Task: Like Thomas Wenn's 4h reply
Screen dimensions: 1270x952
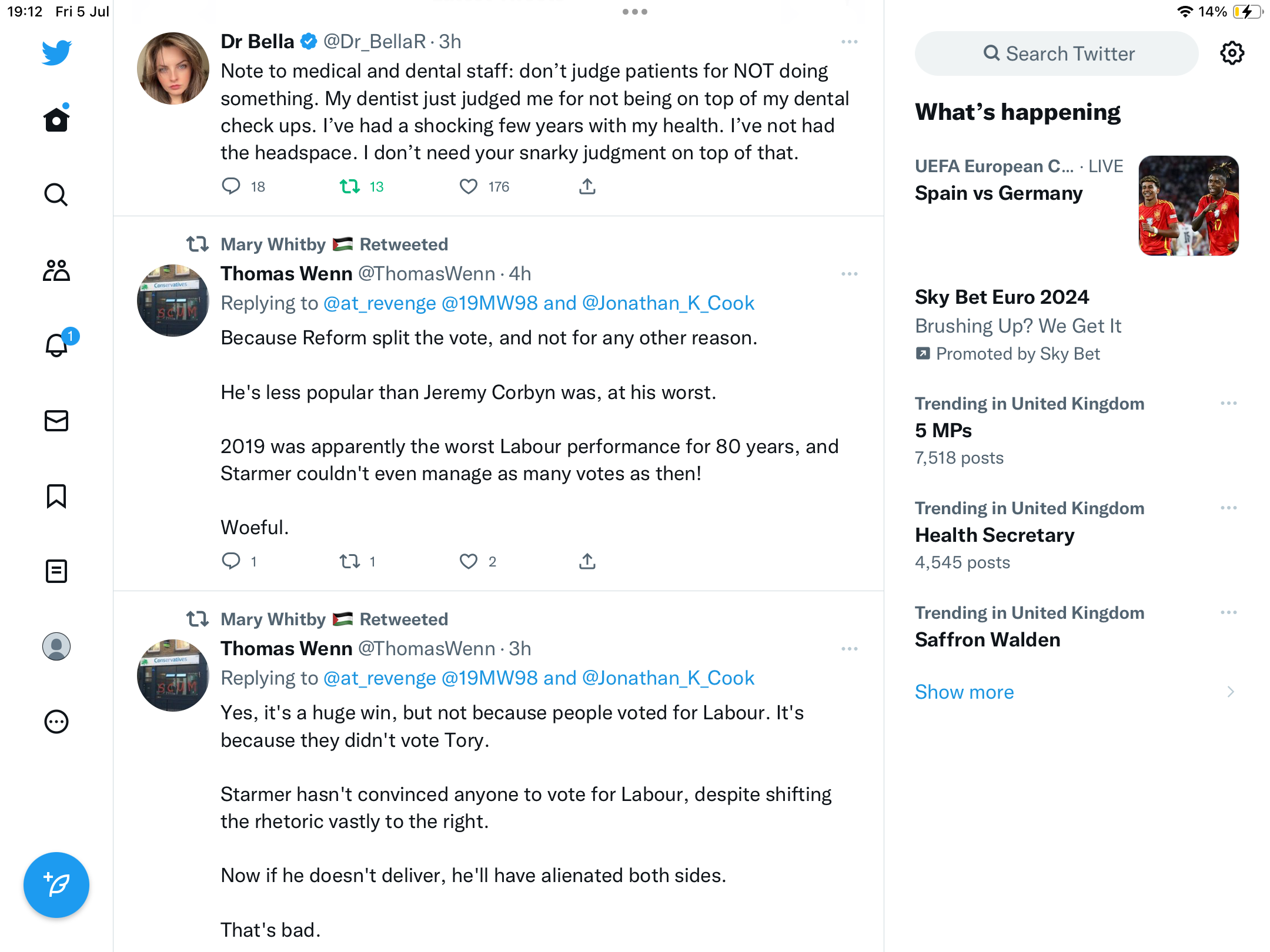Action: click(x=469, y=561)
